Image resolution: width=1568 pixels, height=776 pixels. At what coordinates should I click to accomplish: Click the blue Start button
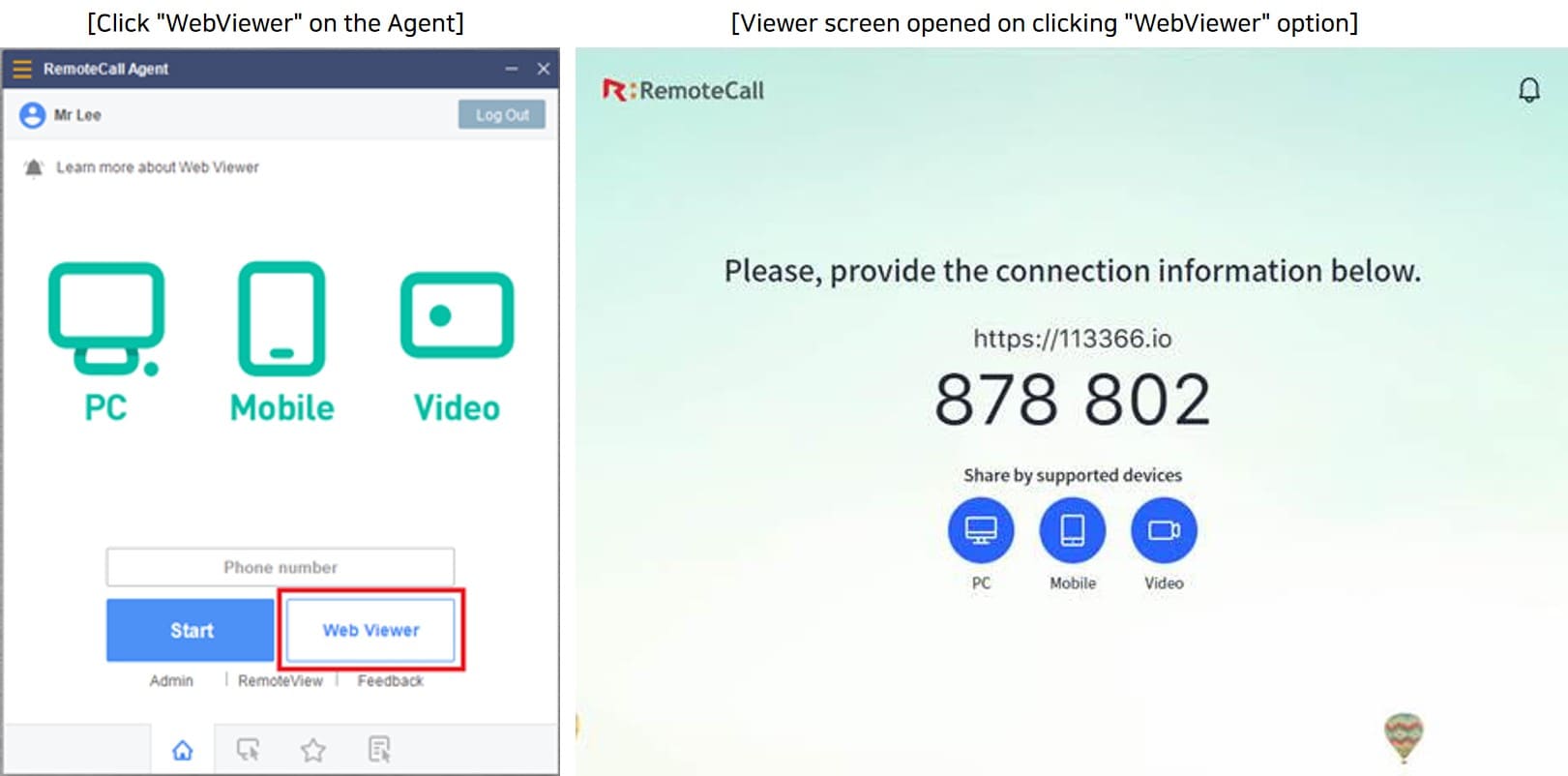(191, 630)
